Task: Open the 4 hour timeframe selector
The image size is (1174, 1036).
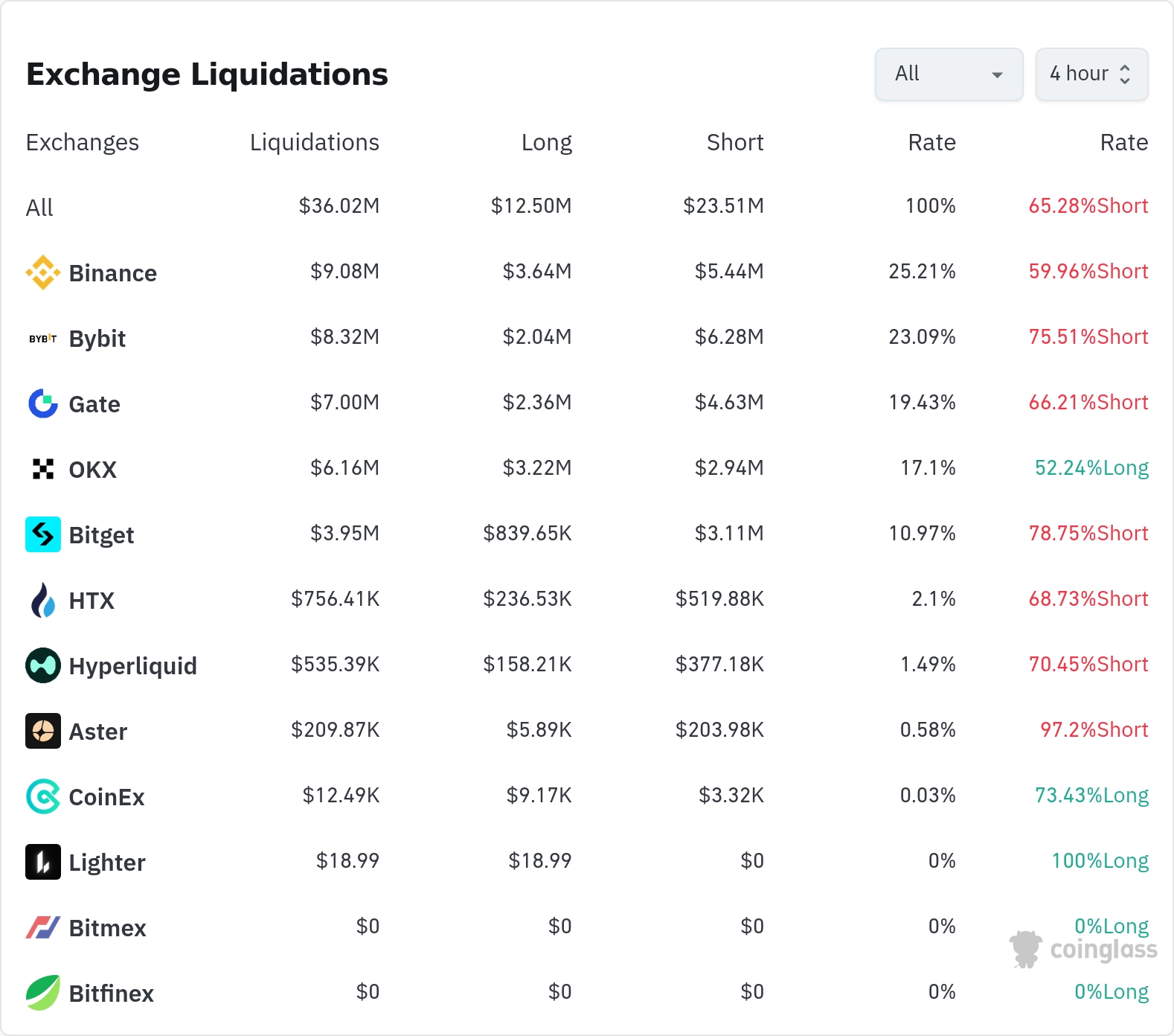Action: point(1091,74)
